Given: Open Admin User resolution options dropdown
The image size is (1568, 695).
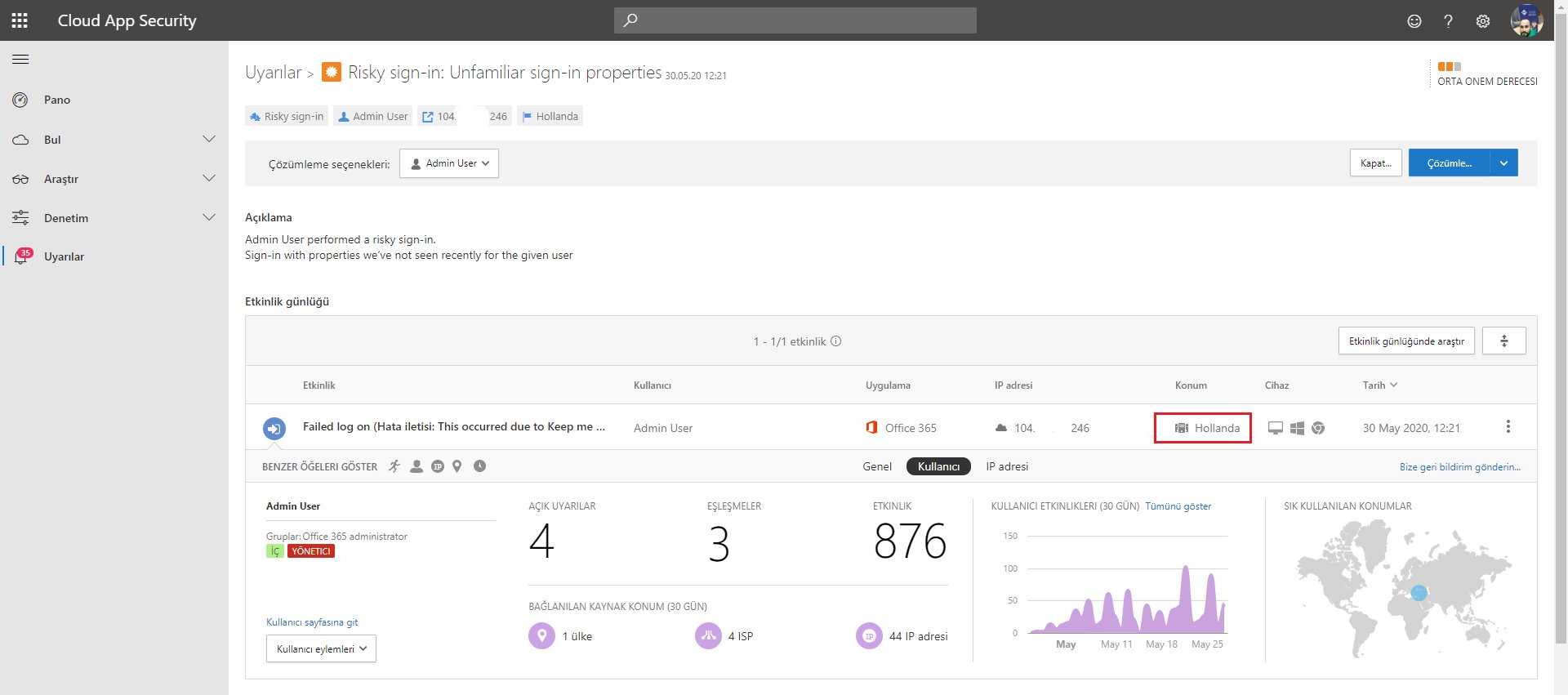Looking at the screenshot, I should (449, 163).
